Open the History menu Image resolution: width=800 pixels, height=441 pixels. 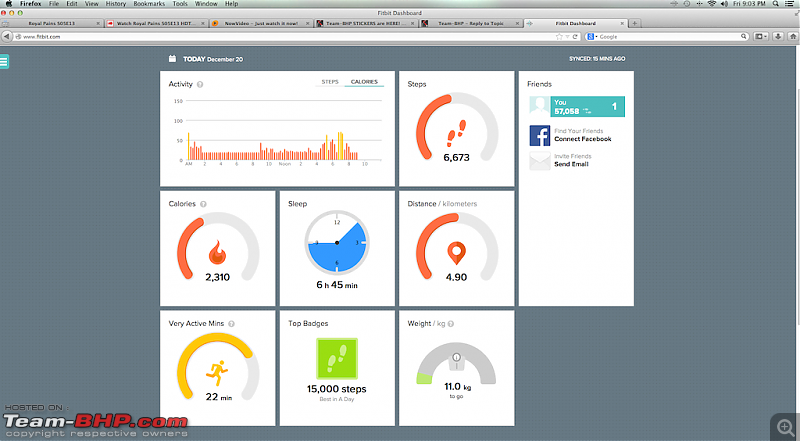tap(116, 4)
